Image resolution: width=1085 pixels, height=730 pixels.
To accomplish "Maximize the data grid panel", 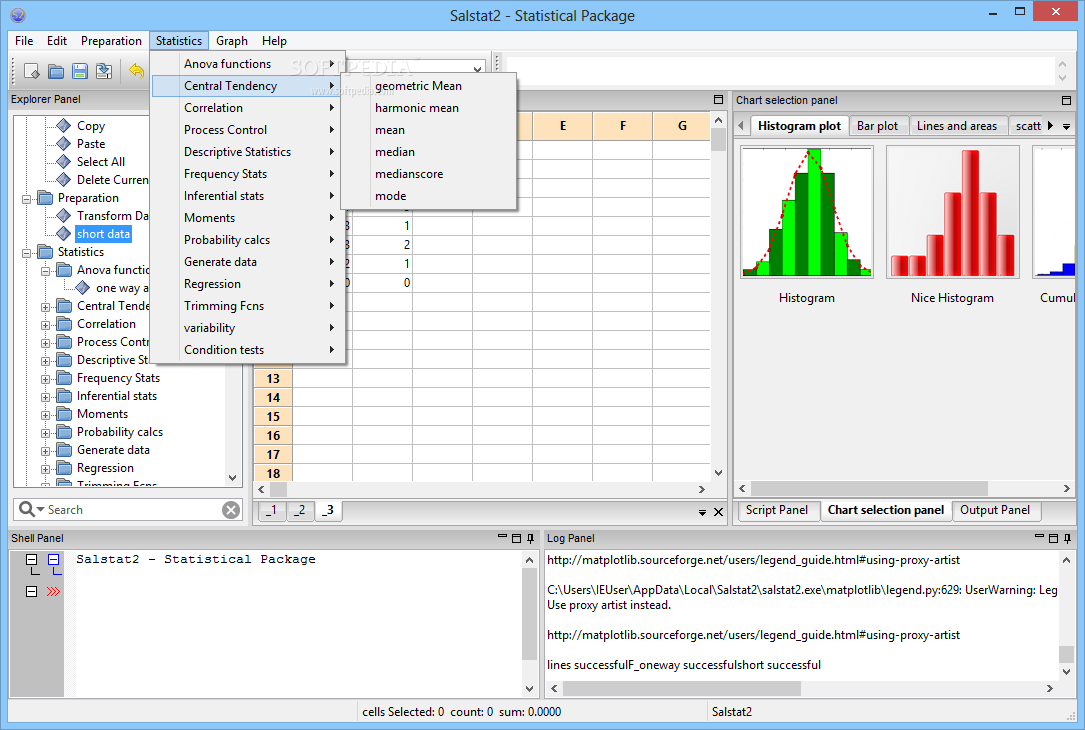I will pos(718,100).
